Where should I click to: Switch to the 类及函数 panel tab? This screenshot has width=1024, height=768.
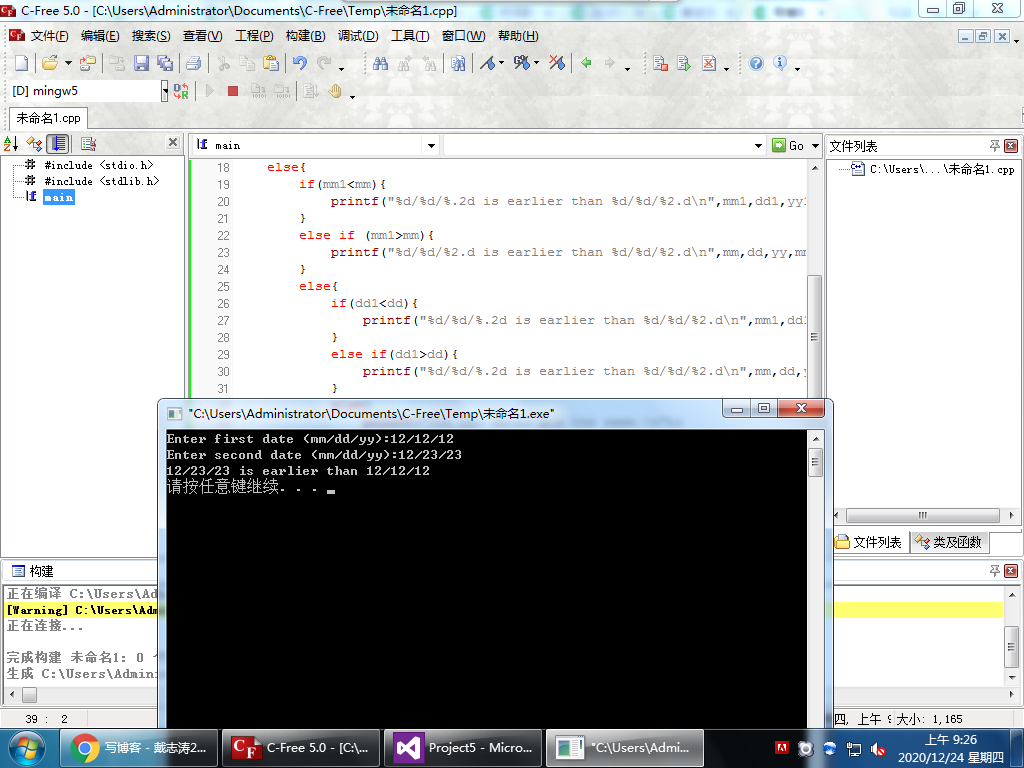[x=949, y=542]
